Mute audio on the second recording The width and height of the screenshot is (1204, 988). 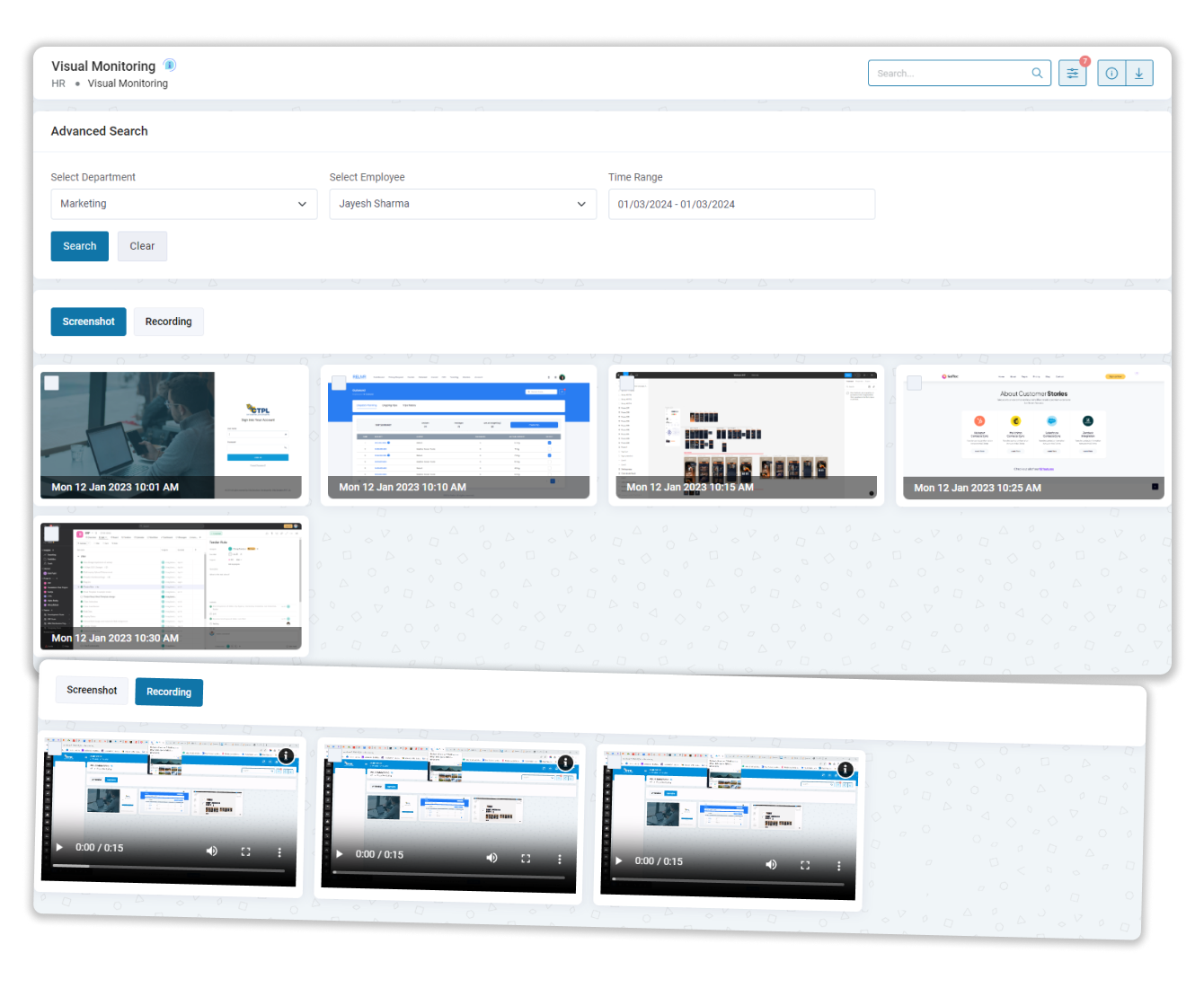pos(491,858)
